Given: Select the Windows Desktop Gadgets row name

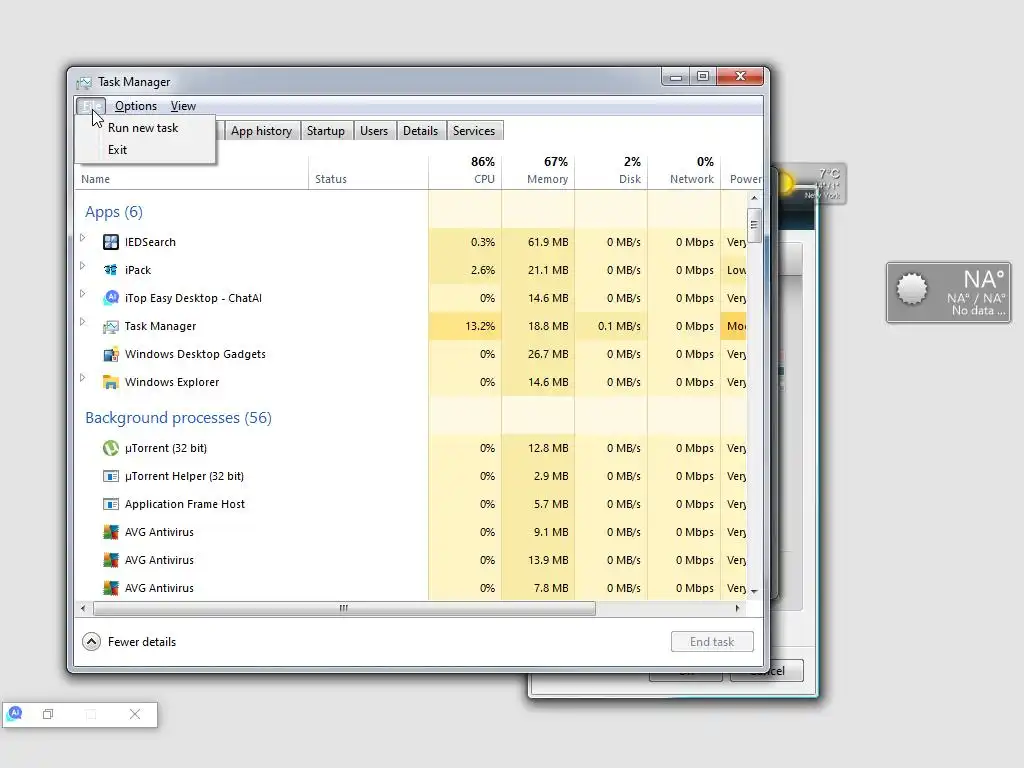Looking at the screenshot, I should (195, 355).
